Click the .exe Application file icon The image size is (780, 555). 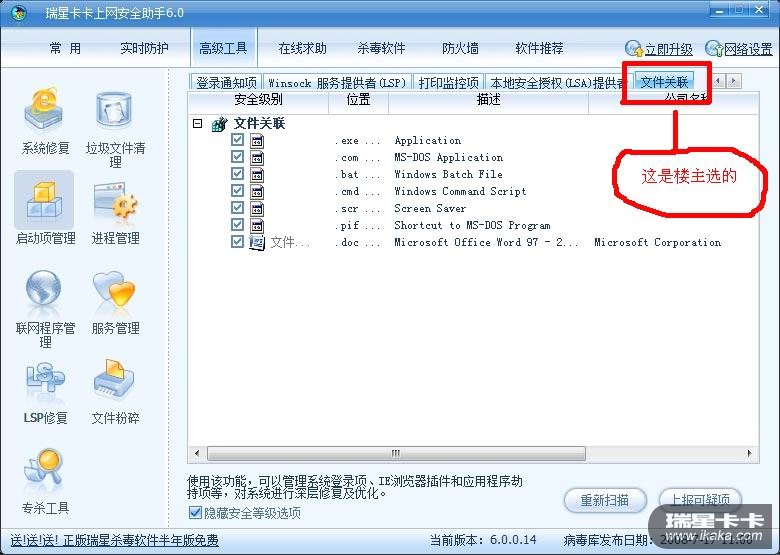pyautogui.click(x=257, y=141)
